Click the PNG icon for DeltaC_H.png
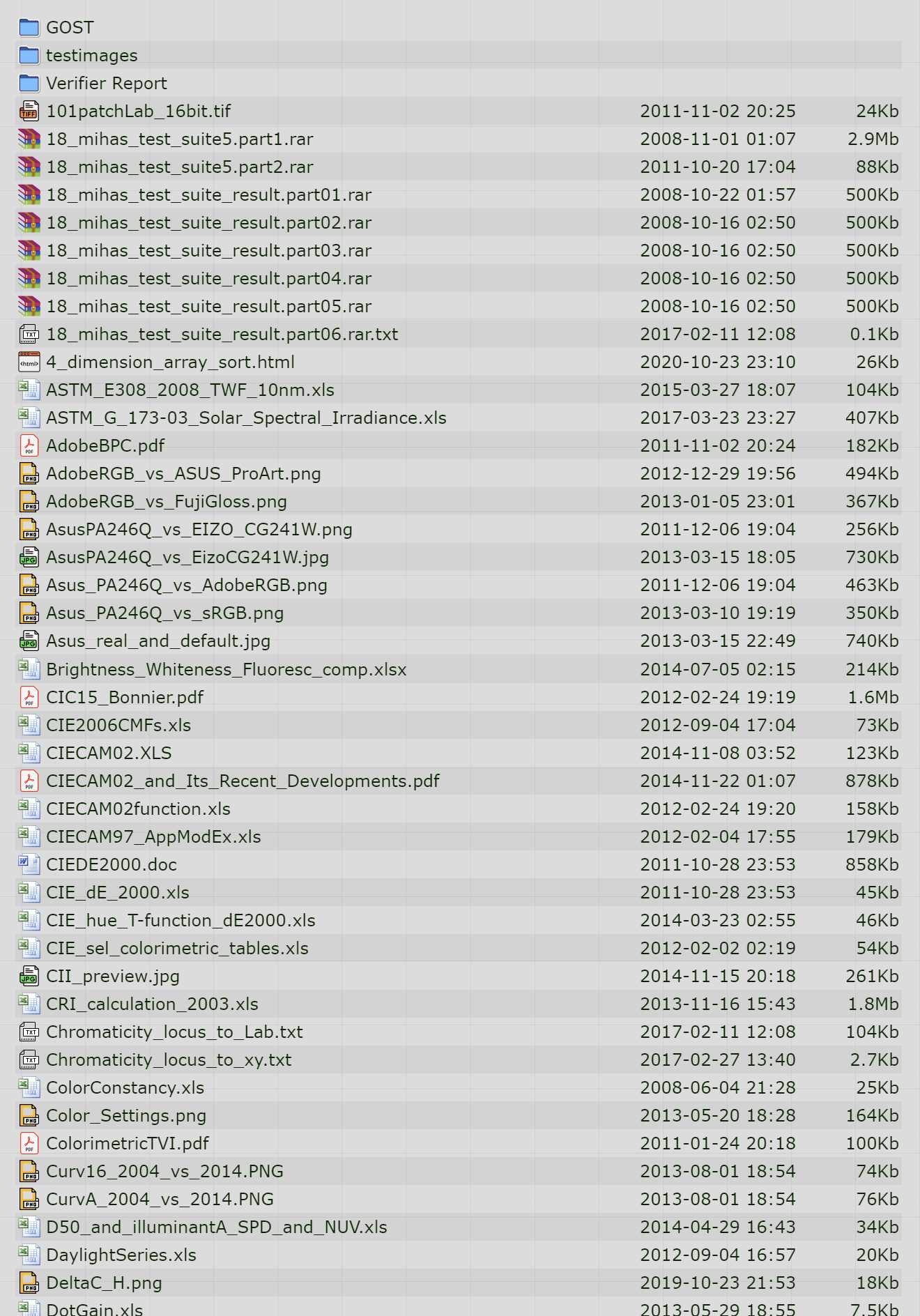 29,1283
